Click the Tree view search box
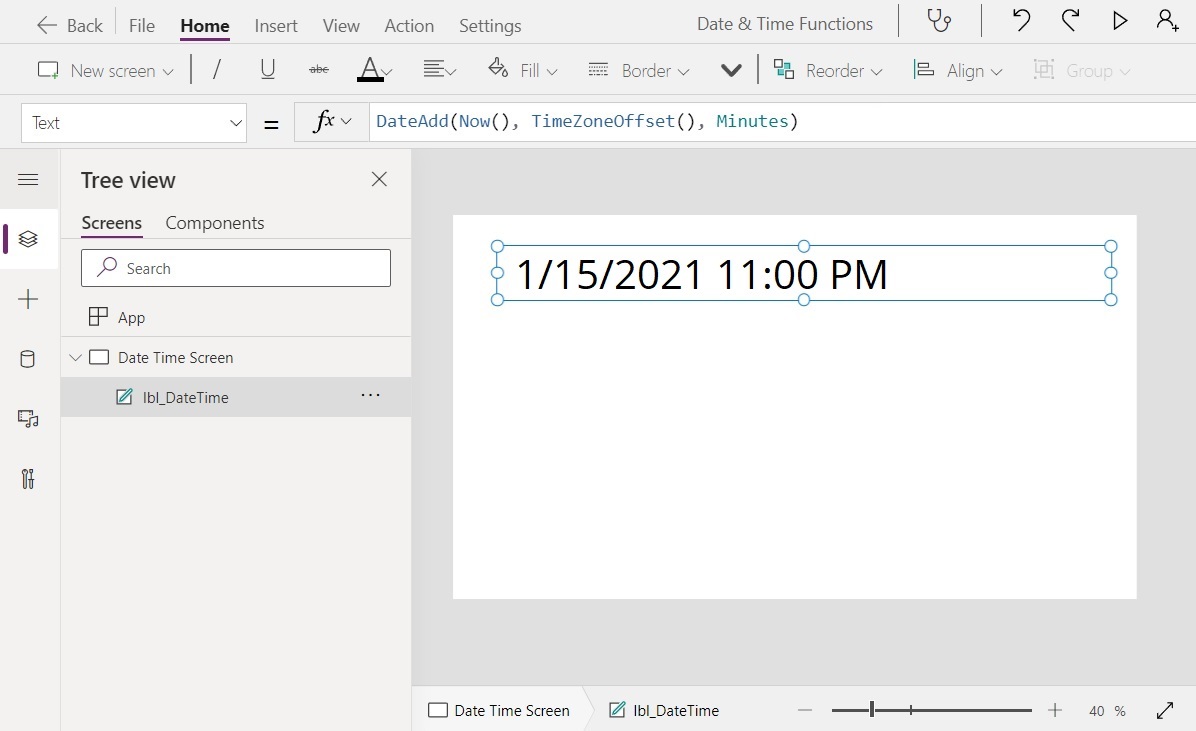This screenshot has width=1196, height=731. (x=235, y=268)
